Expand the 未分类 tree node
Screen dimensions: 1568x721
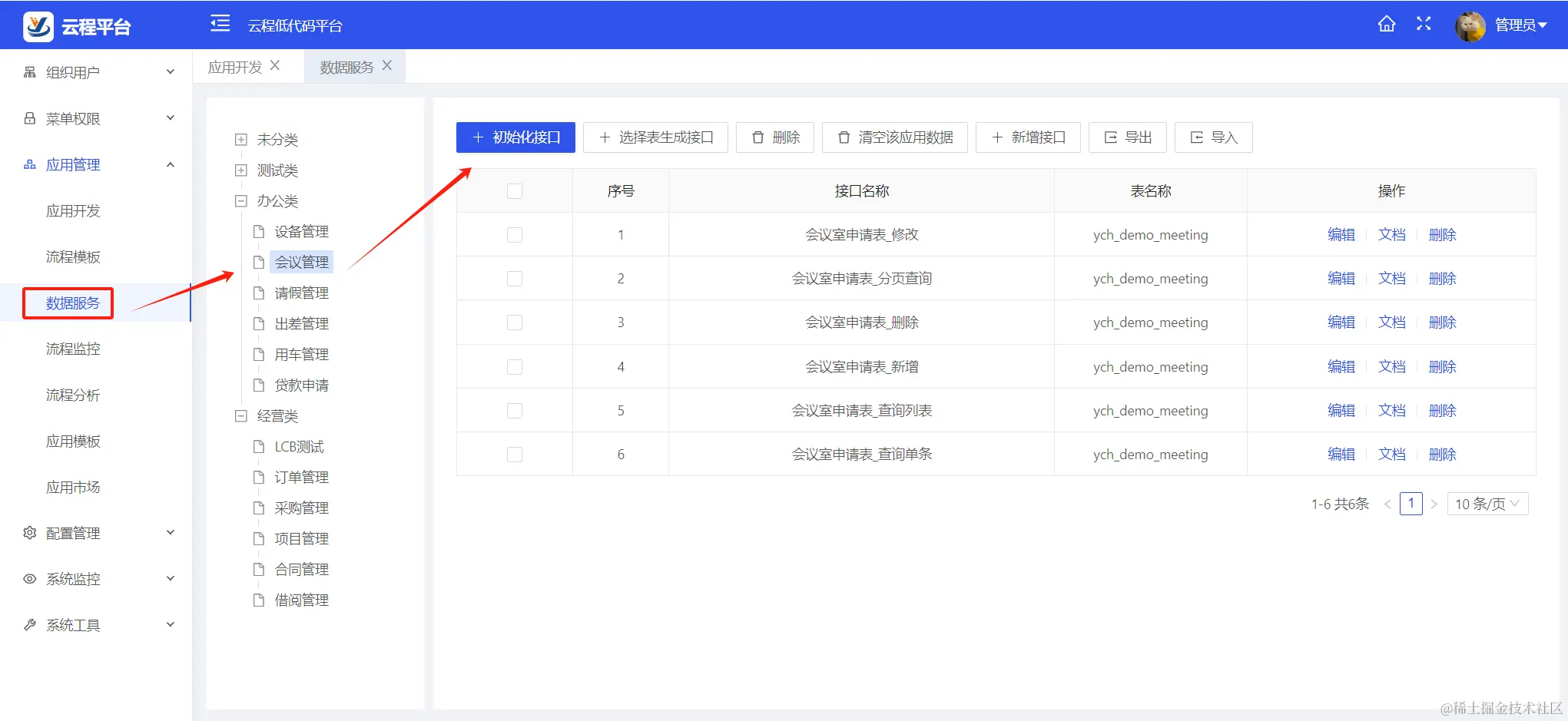click(240, 139)
